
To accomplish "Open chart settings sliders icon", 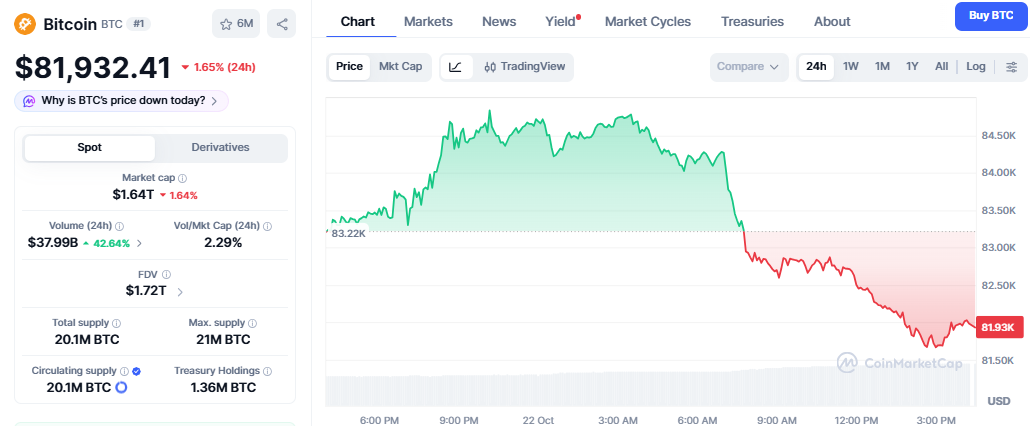I will pyautogui.click(x=1012, y=67).
